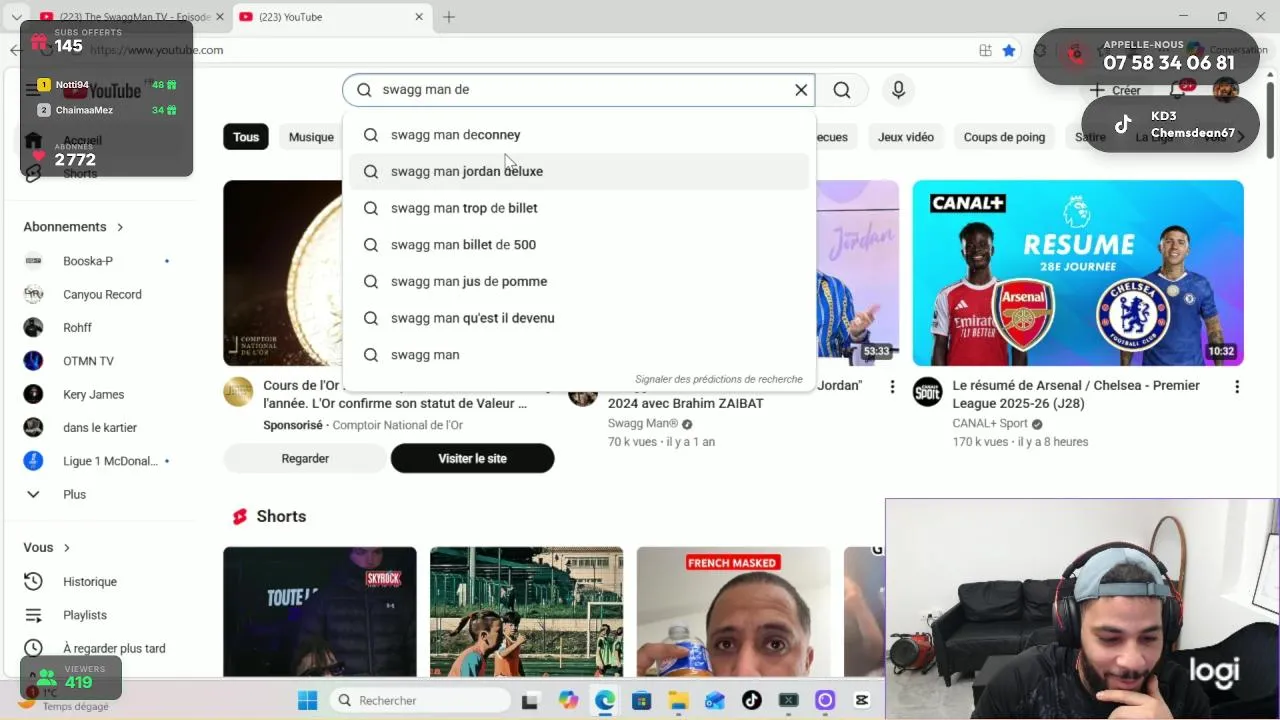This screenshot has width=1280, height=720.
Task: Open the Arsenal Chelsea résumé thumbnail
Action: tap(1078, 273)
